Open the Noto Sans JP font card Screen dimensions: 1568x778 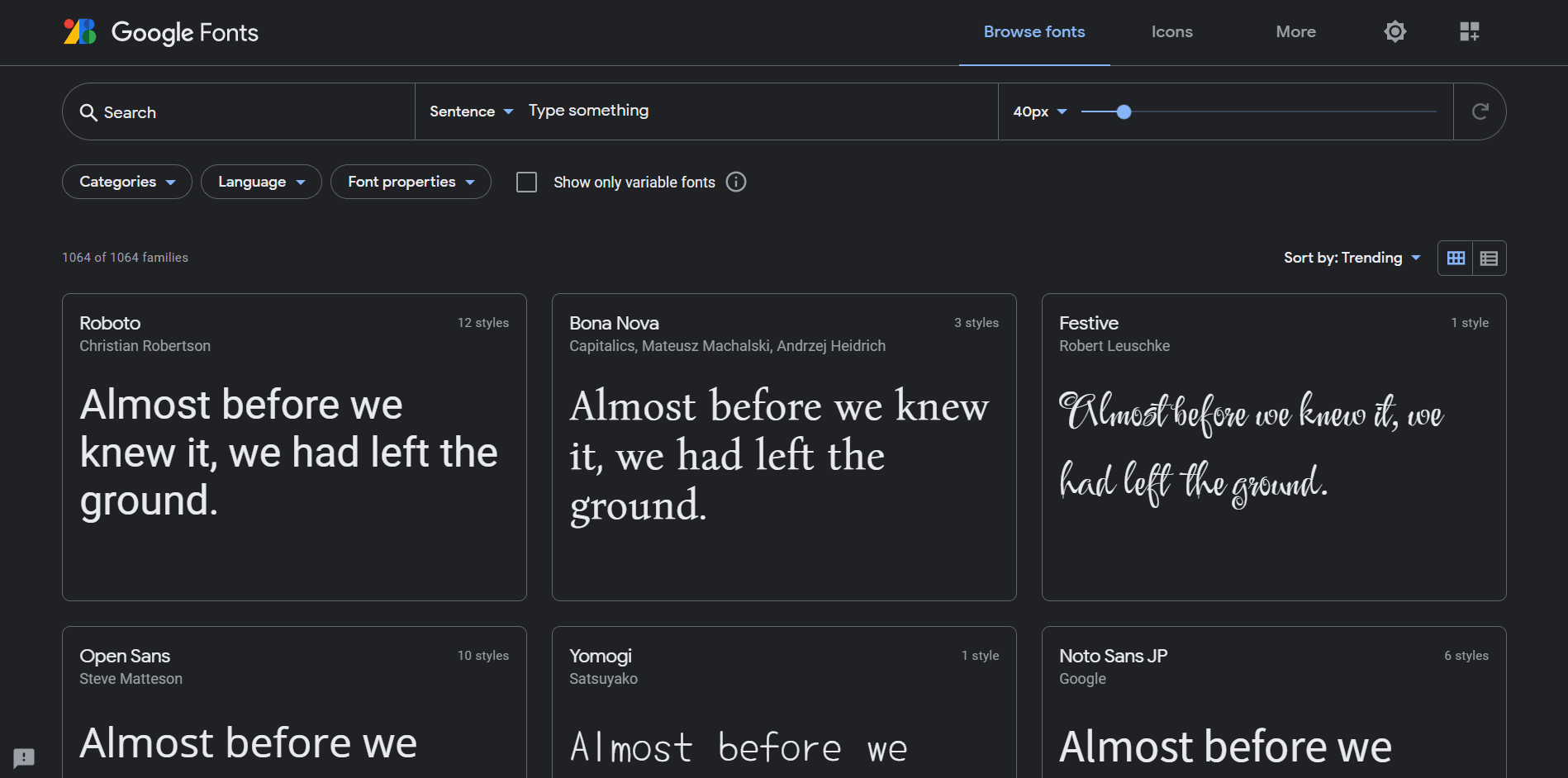(x=1274, y=702)
